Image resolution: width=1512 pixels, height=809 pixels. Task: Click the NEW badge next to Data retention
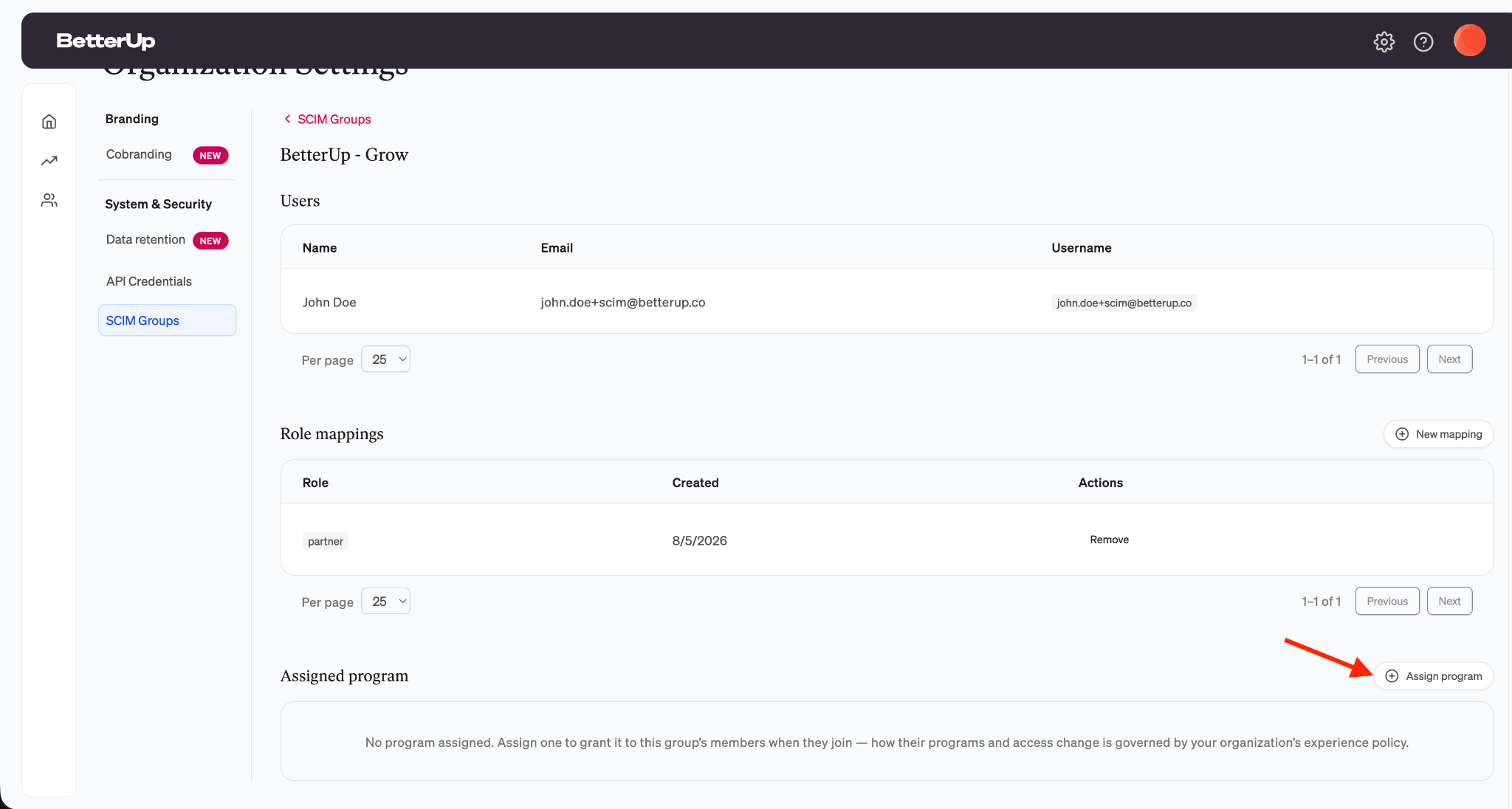click(210, 241)
